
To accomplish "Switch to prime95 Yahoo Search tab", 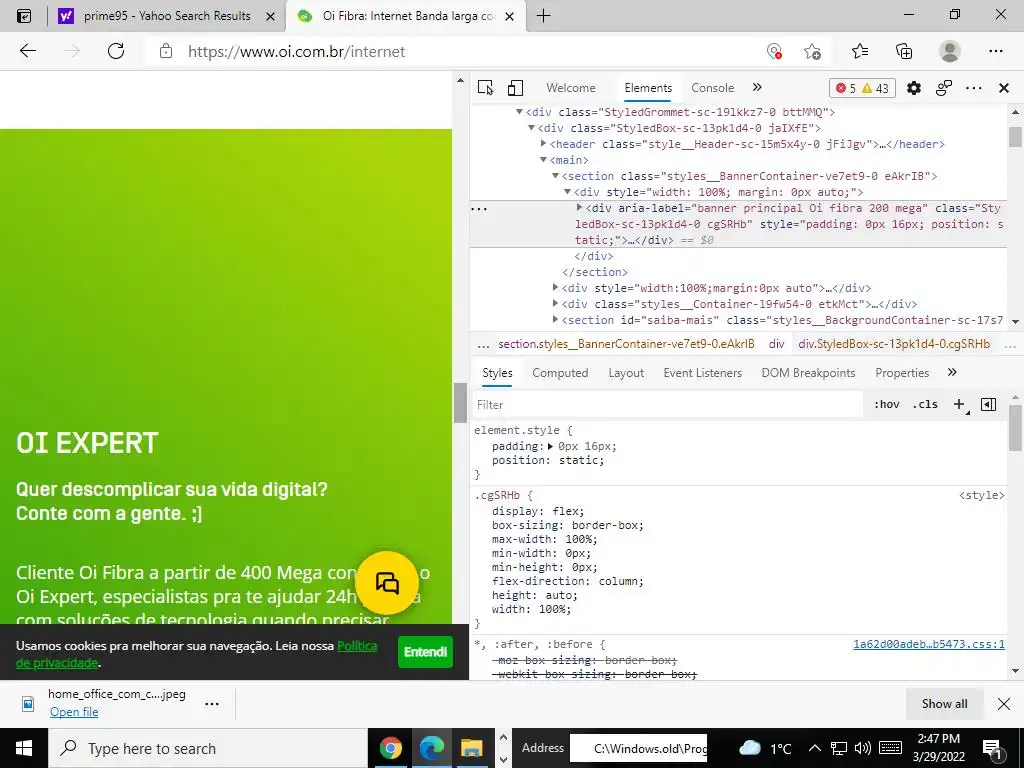I will pos(167,16).
